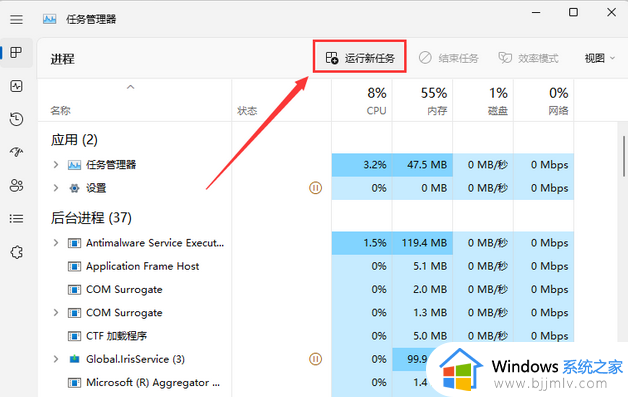Select the first COM Surrogate process
The height and width of the screenshot is (397, 628).
pyautogui.click(x=306, y=289)
